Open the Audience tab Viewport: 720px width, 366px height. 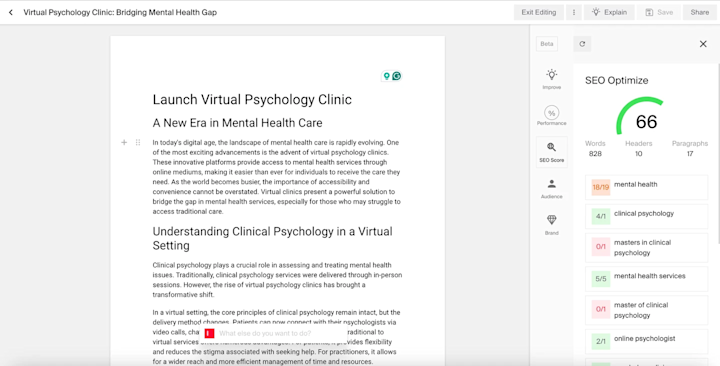tap(551, 189)
